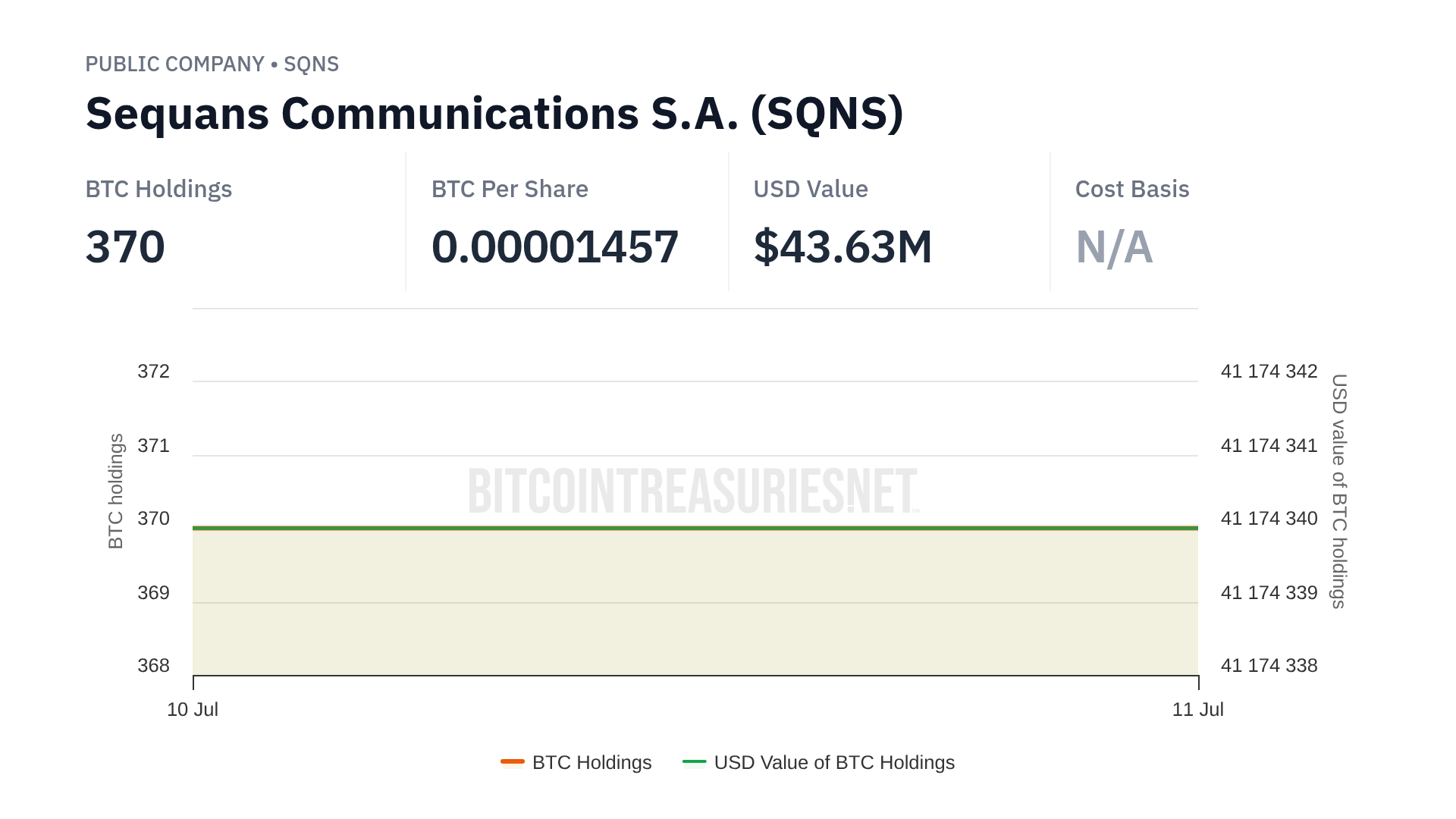Click the Cost Basis N/A value
This screenshot has height=819, width=1456.
1114,247
